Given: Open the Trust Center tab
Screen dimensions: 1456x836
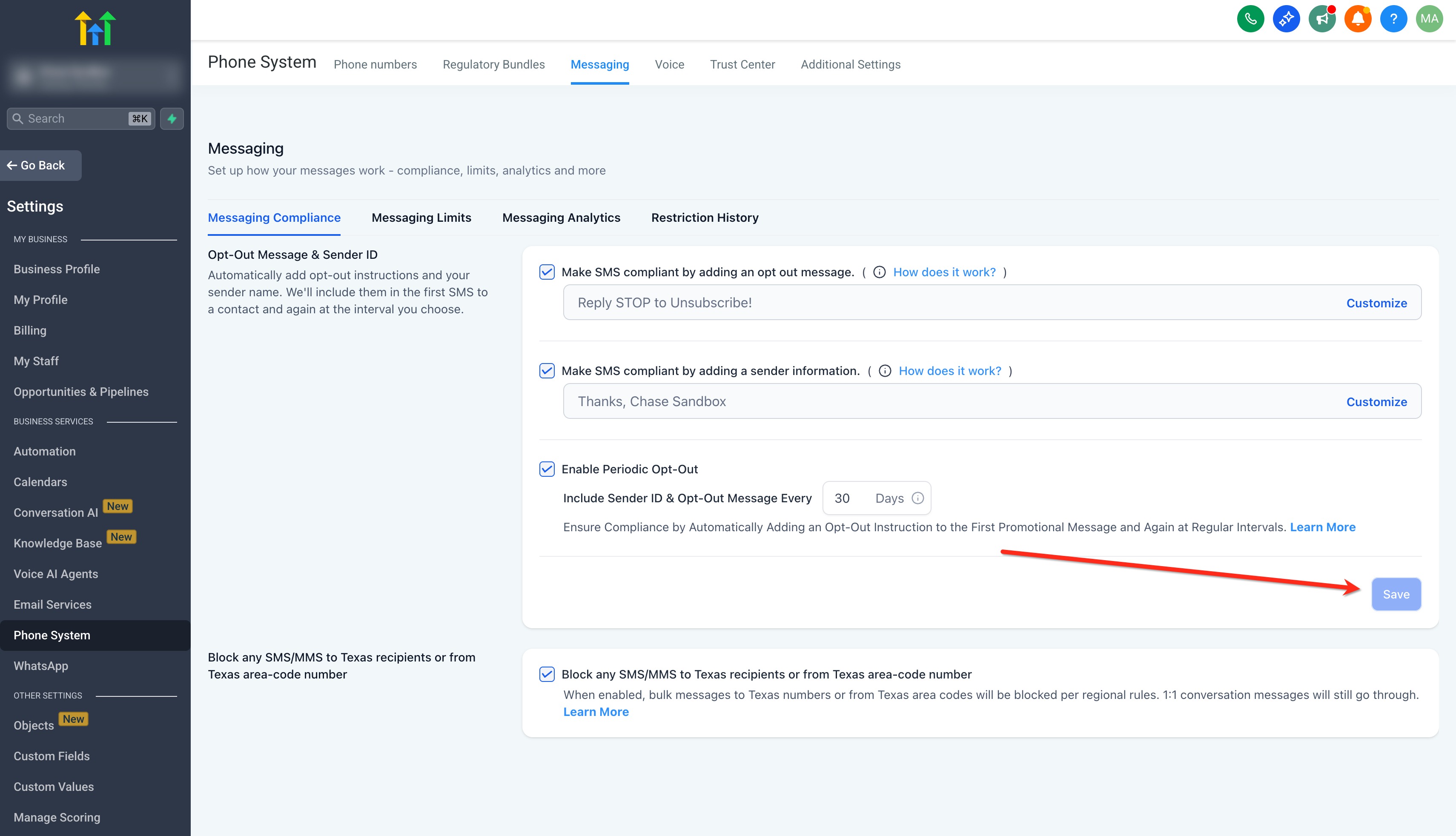Looking at the screenshot, I should [742, 64].
